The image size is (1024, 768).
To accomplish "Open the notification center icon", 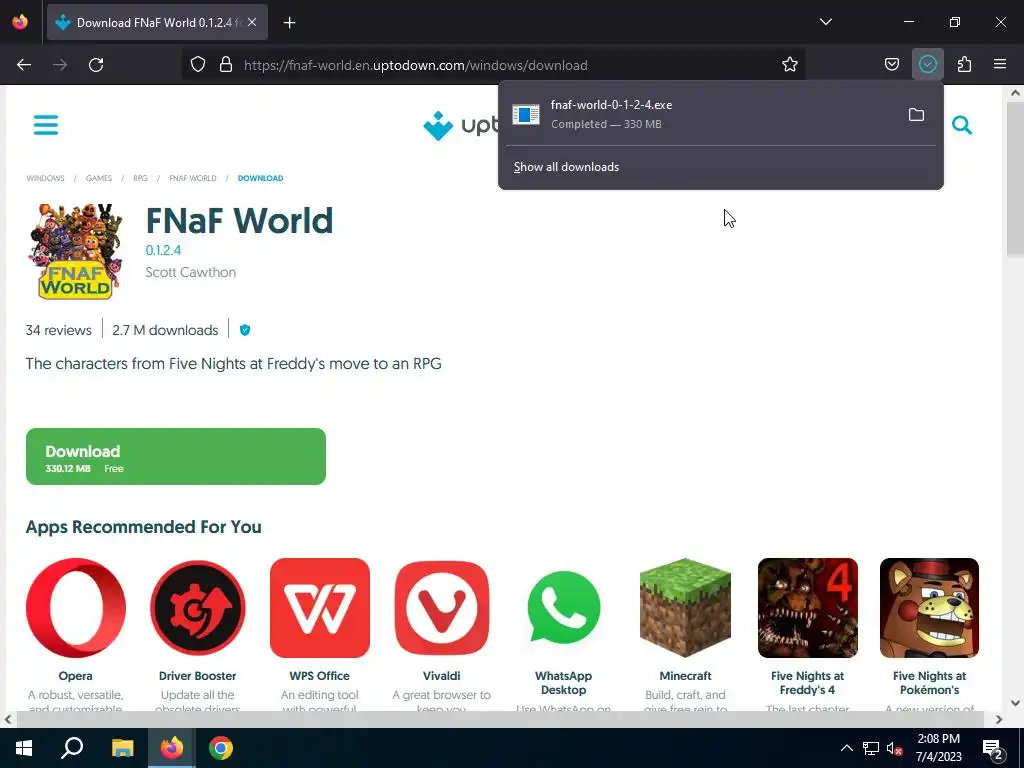I will click(x=993, y=749).
